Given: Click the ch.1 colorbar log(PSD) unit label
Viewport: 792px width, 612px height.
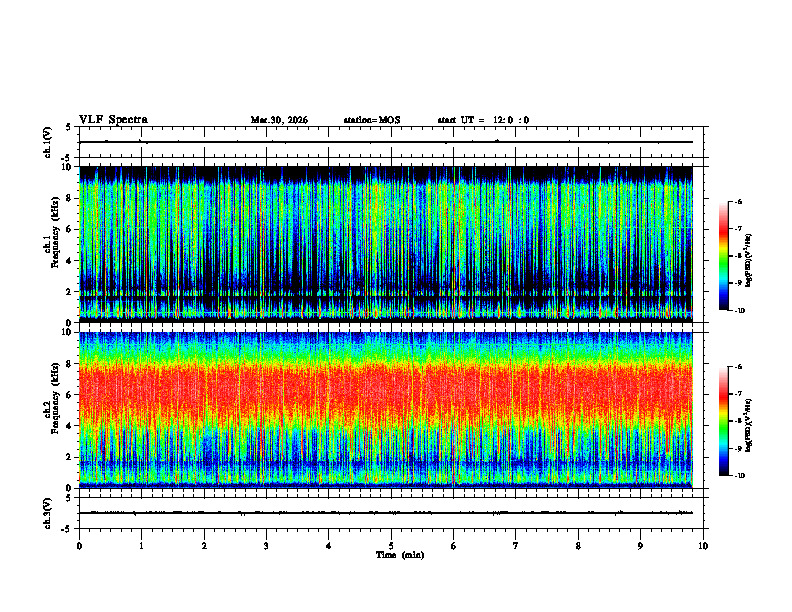Looking at the screenshot, I should point(749,261).
